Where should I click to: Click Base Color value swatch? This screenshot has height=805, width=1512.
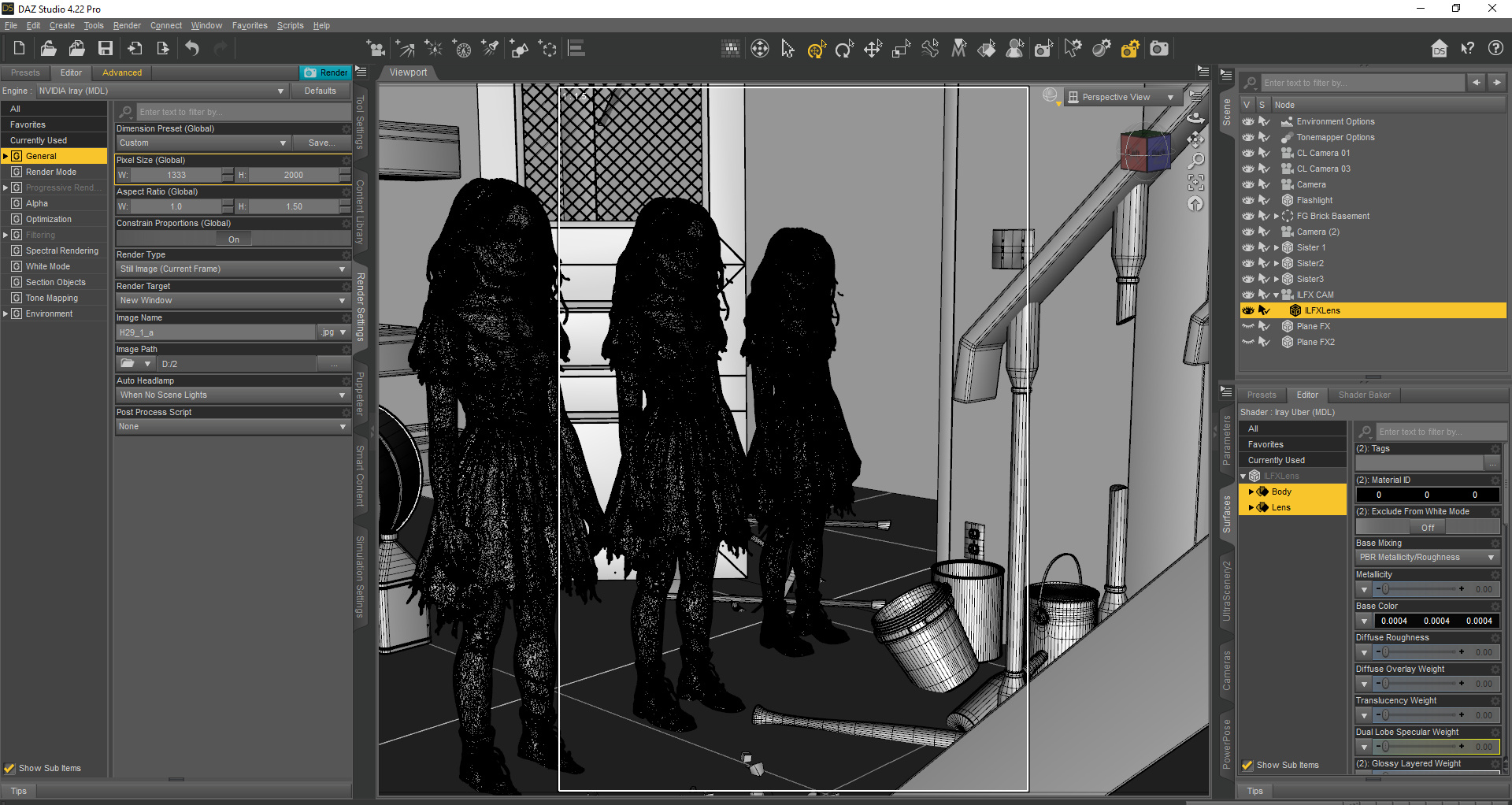pyautogui.click(x=1436, y=621)
